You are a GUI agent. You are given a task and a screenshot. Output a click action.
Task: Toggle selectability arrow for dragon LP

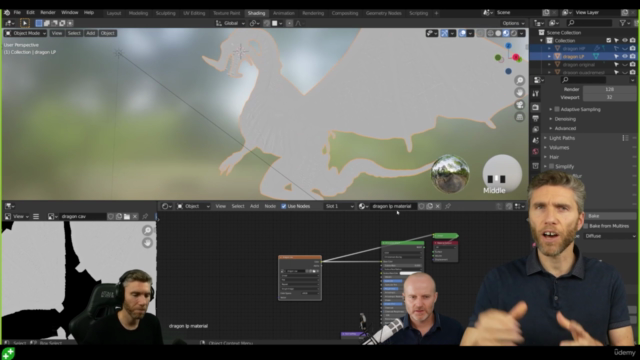coord(616,56)
